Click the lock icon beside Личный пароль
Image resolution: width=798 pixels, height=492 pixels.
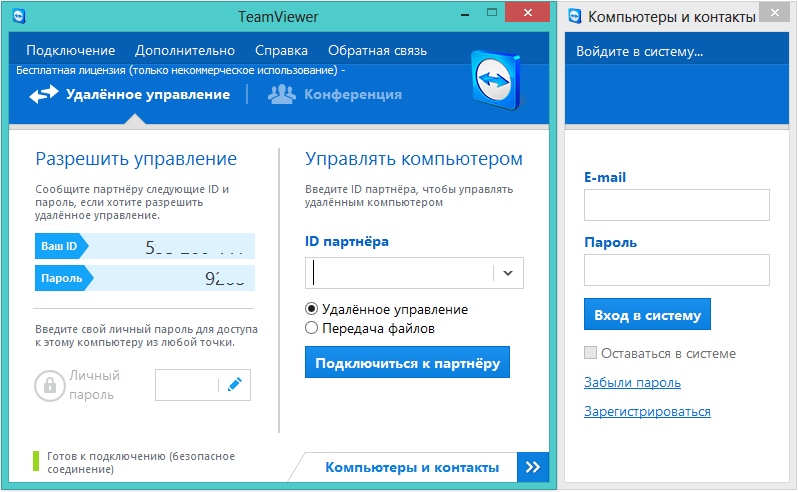point(49,385)
